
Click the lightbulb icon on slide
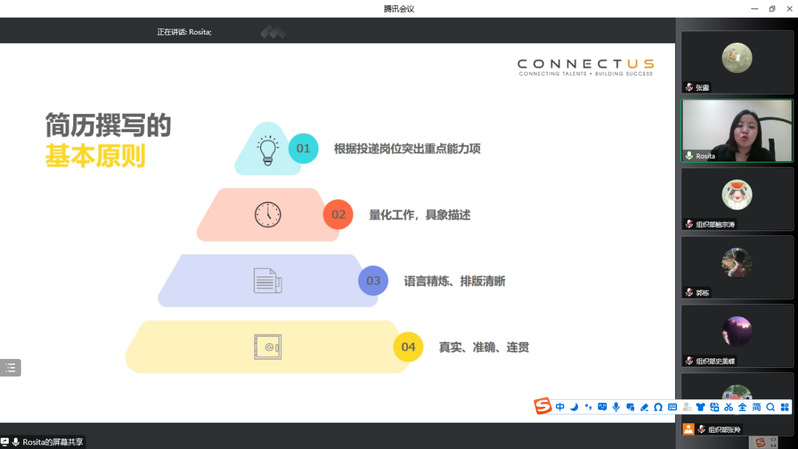coord(267,149)
